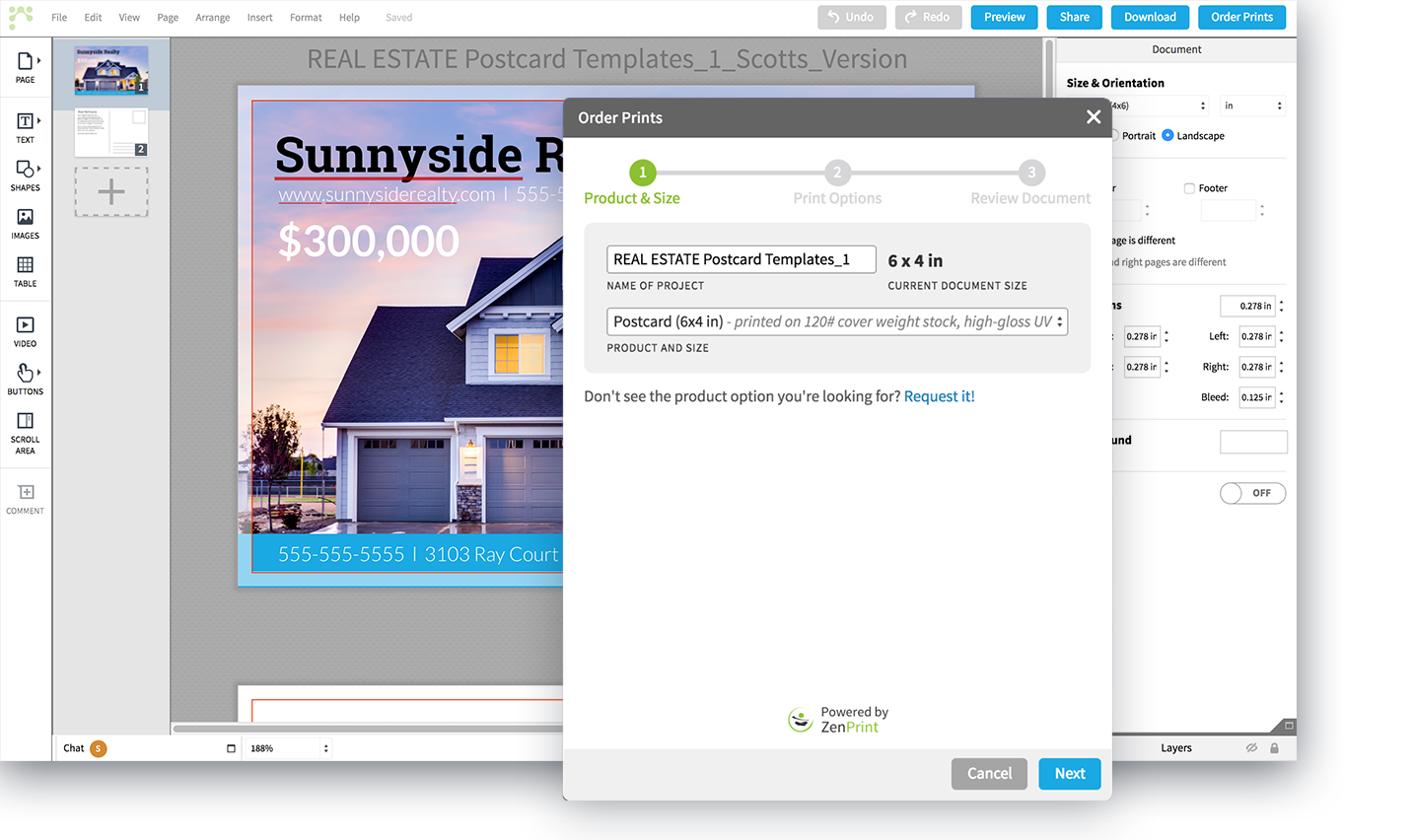Open the Images panel
The height and width of the screenshot is (840, 1414).
coord(26,222)
